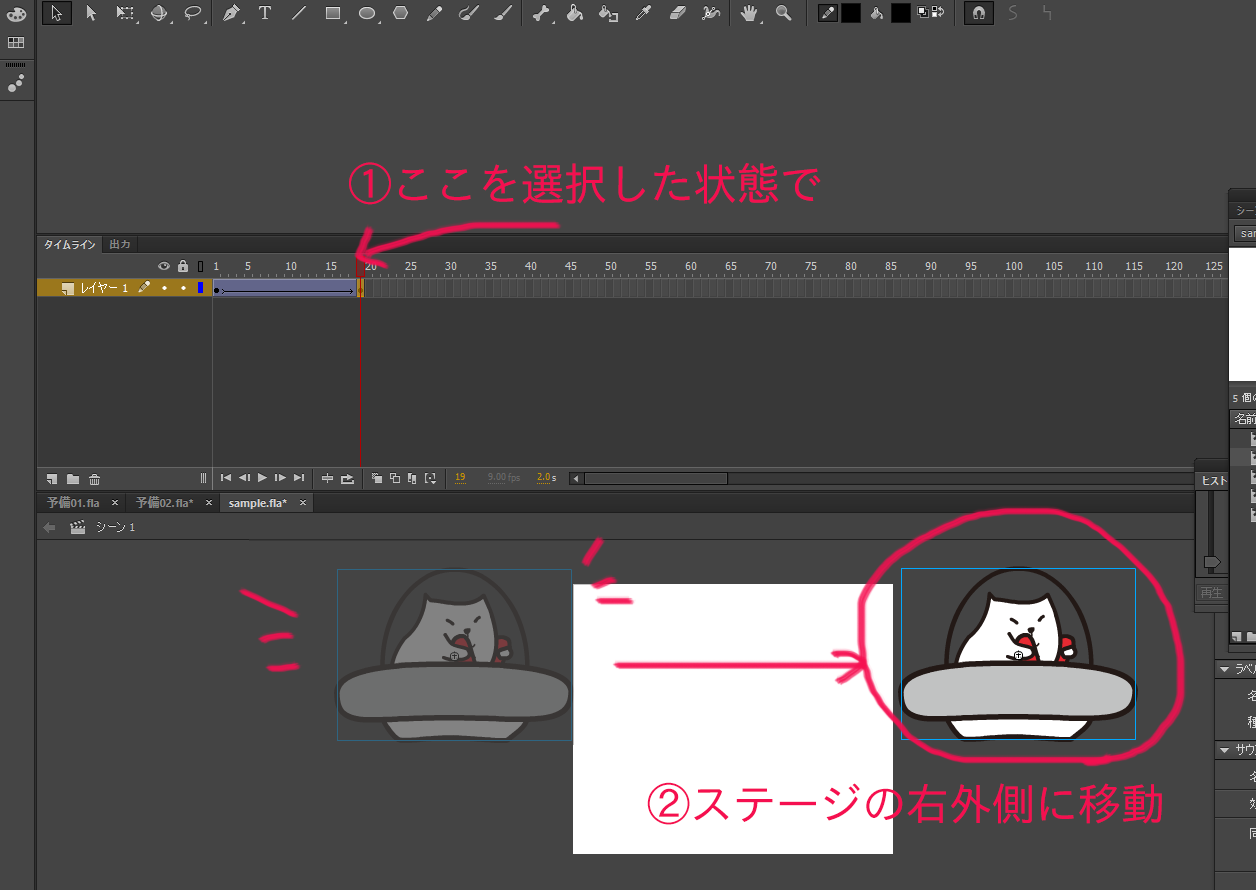Open the modify onion markers dropdown

coord(430,478)
